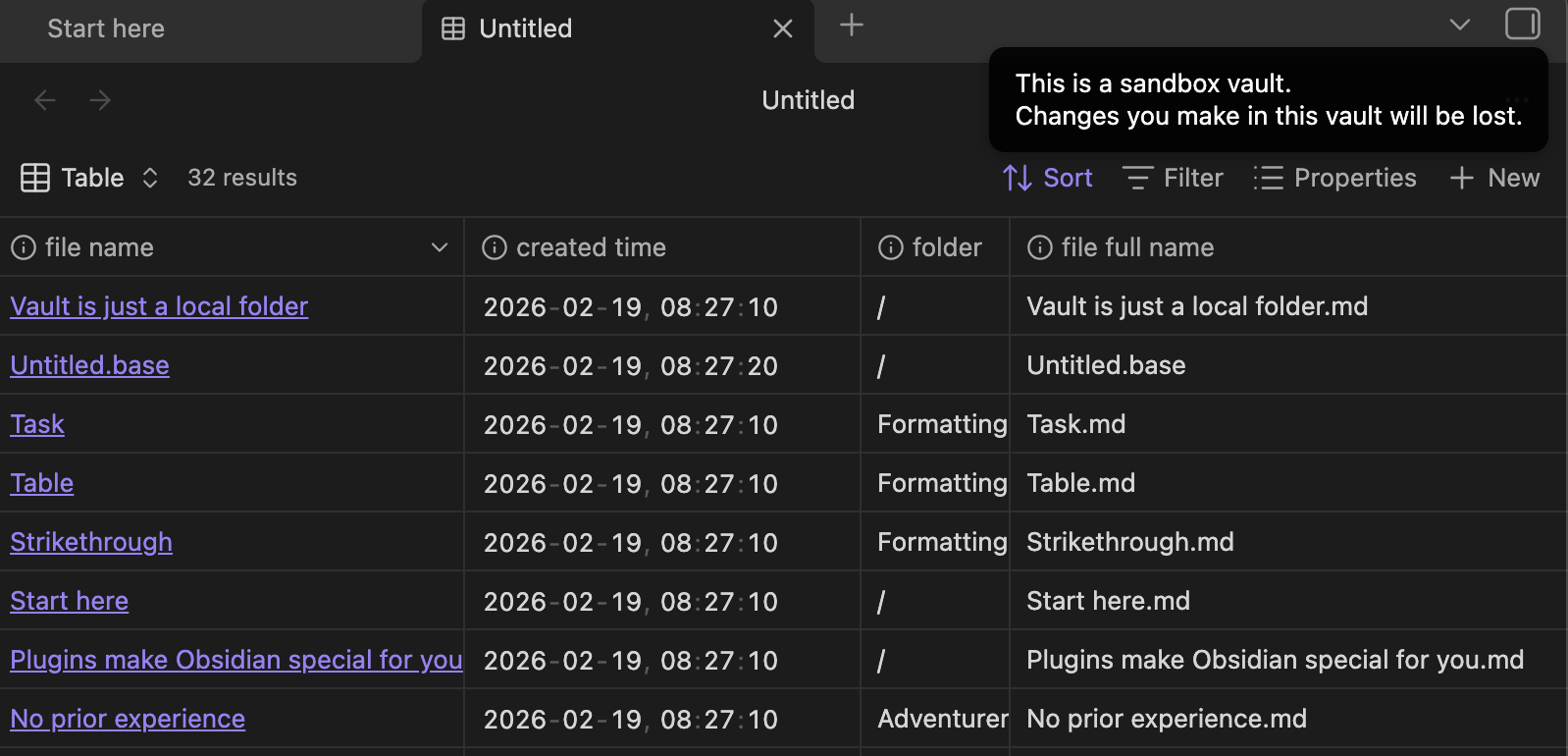Click the file full name info icon
Image resolution: width=1568 pixels, height=756 pixels.
1040,247
